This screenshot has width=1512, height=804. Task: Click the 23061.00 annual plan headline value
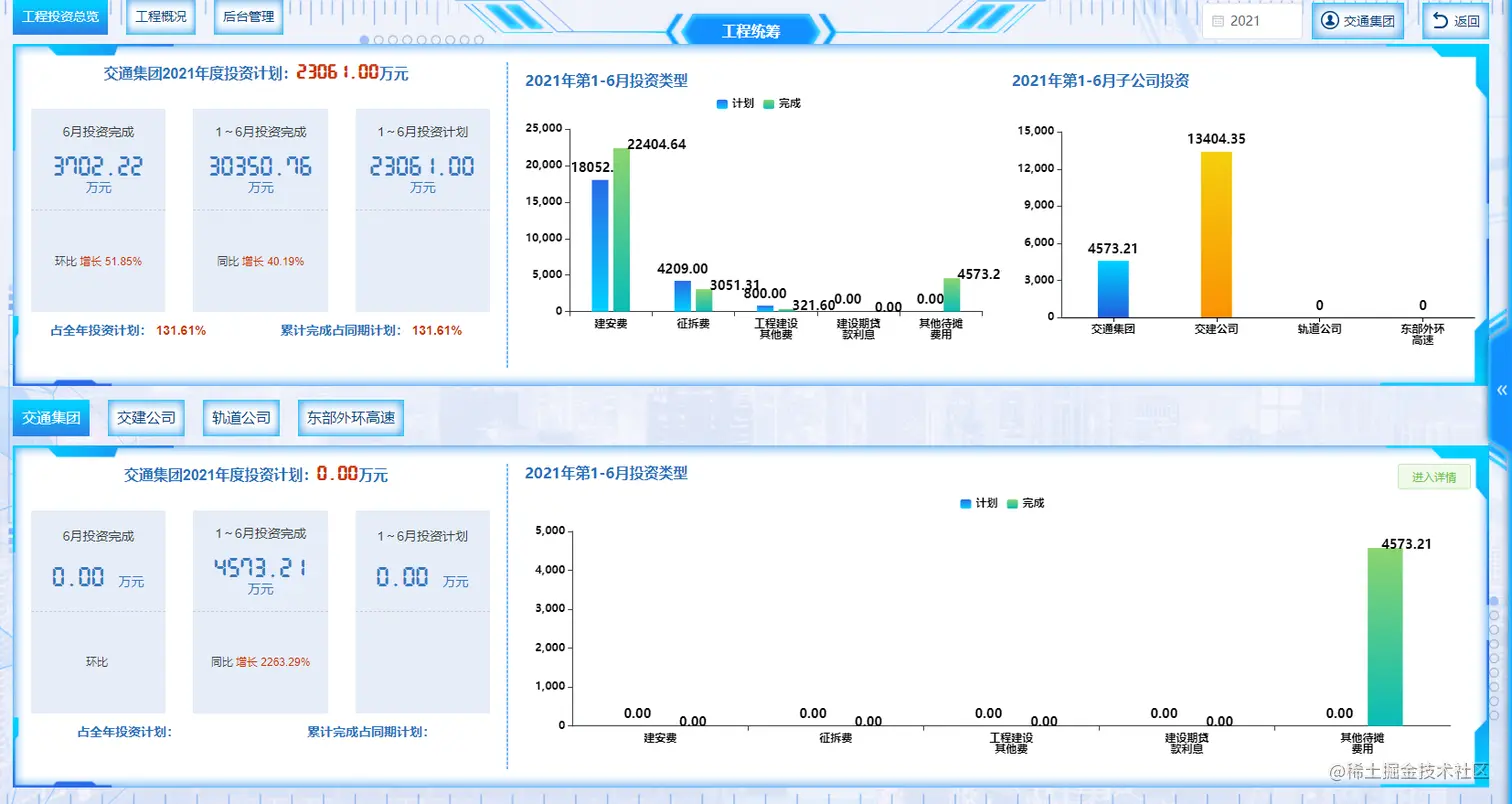click(x=337, y=72)
